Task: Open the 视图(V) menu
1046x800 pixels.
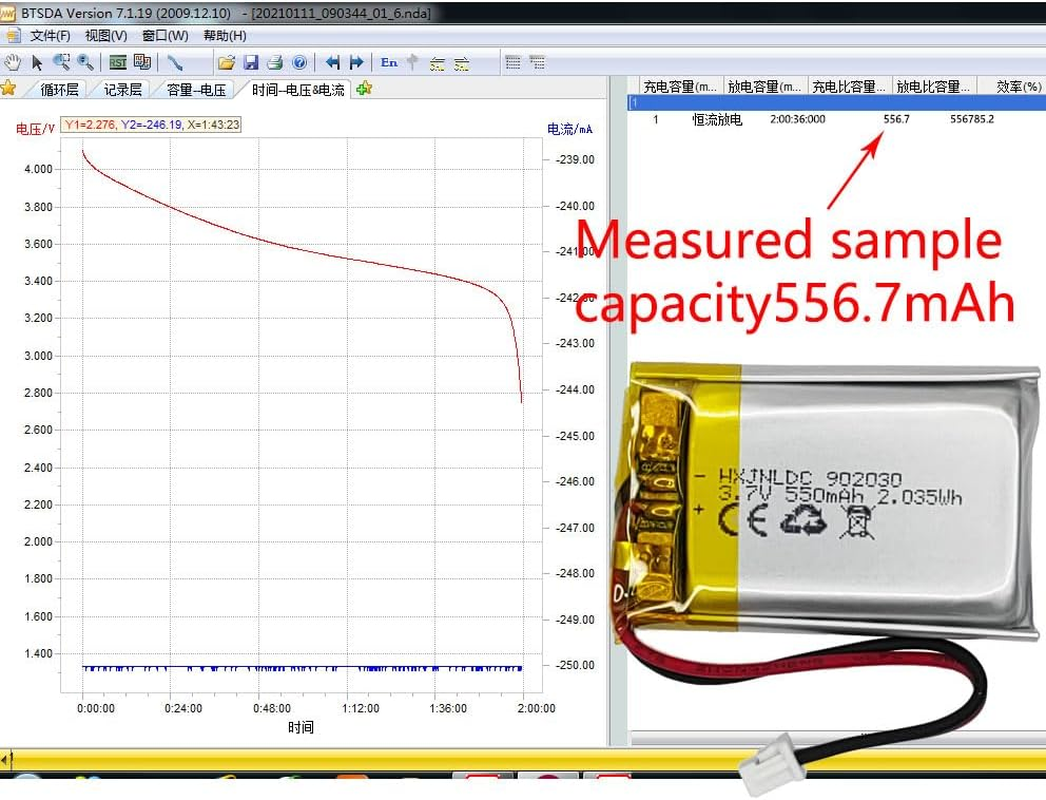Action: (x=106, y=35)
